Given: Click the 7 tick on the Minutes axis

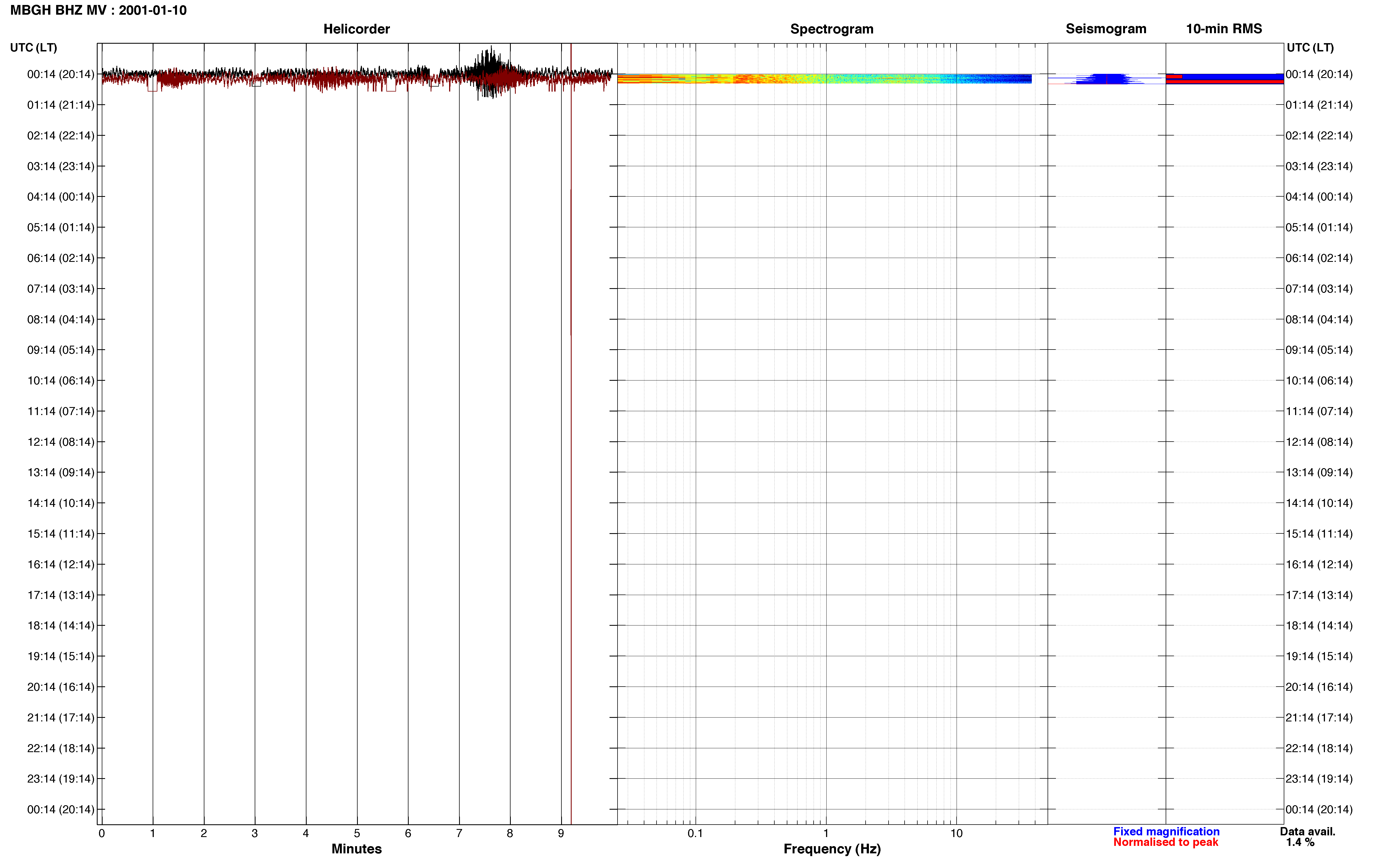Looking at the screenshot, I should click(x=459, y=833).
